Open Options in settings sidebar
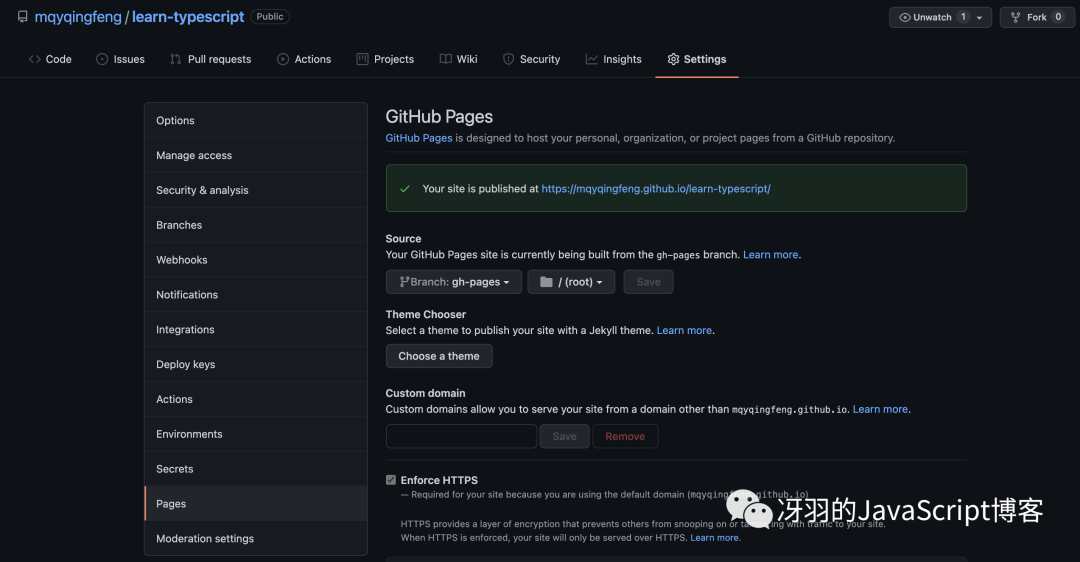Screen dimensions: 1080x562 pyautogui.click(x=256, y=121)
